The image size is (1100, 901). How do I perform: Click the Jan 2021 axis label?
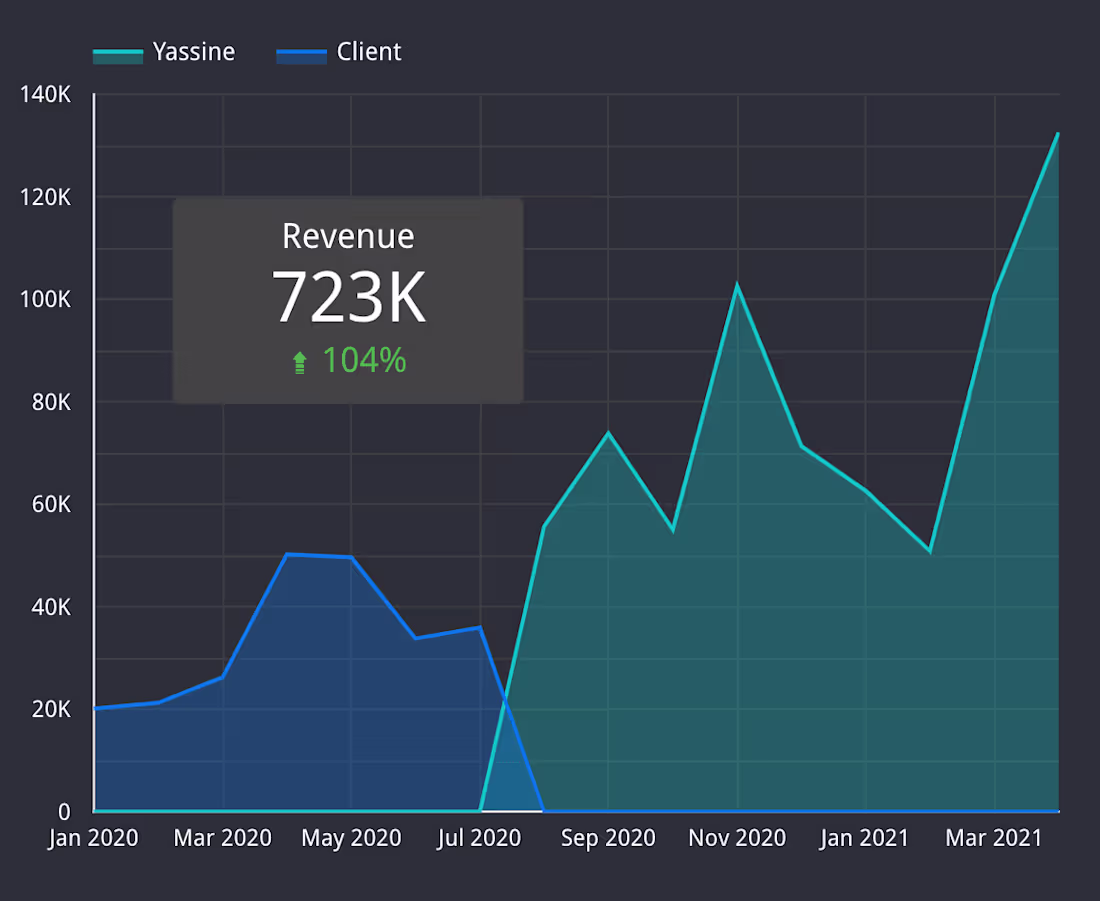(x=864, y=838)
